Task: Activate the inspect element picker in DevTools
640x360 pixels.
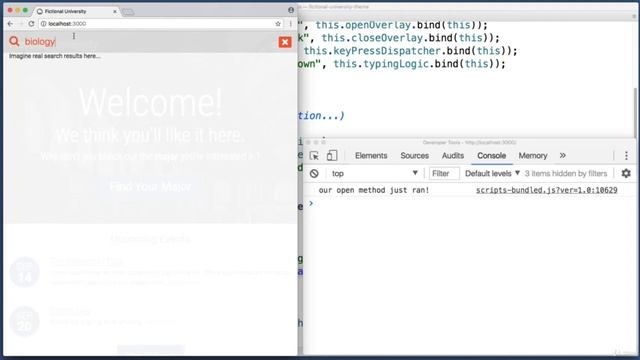Action: (314, 156)
